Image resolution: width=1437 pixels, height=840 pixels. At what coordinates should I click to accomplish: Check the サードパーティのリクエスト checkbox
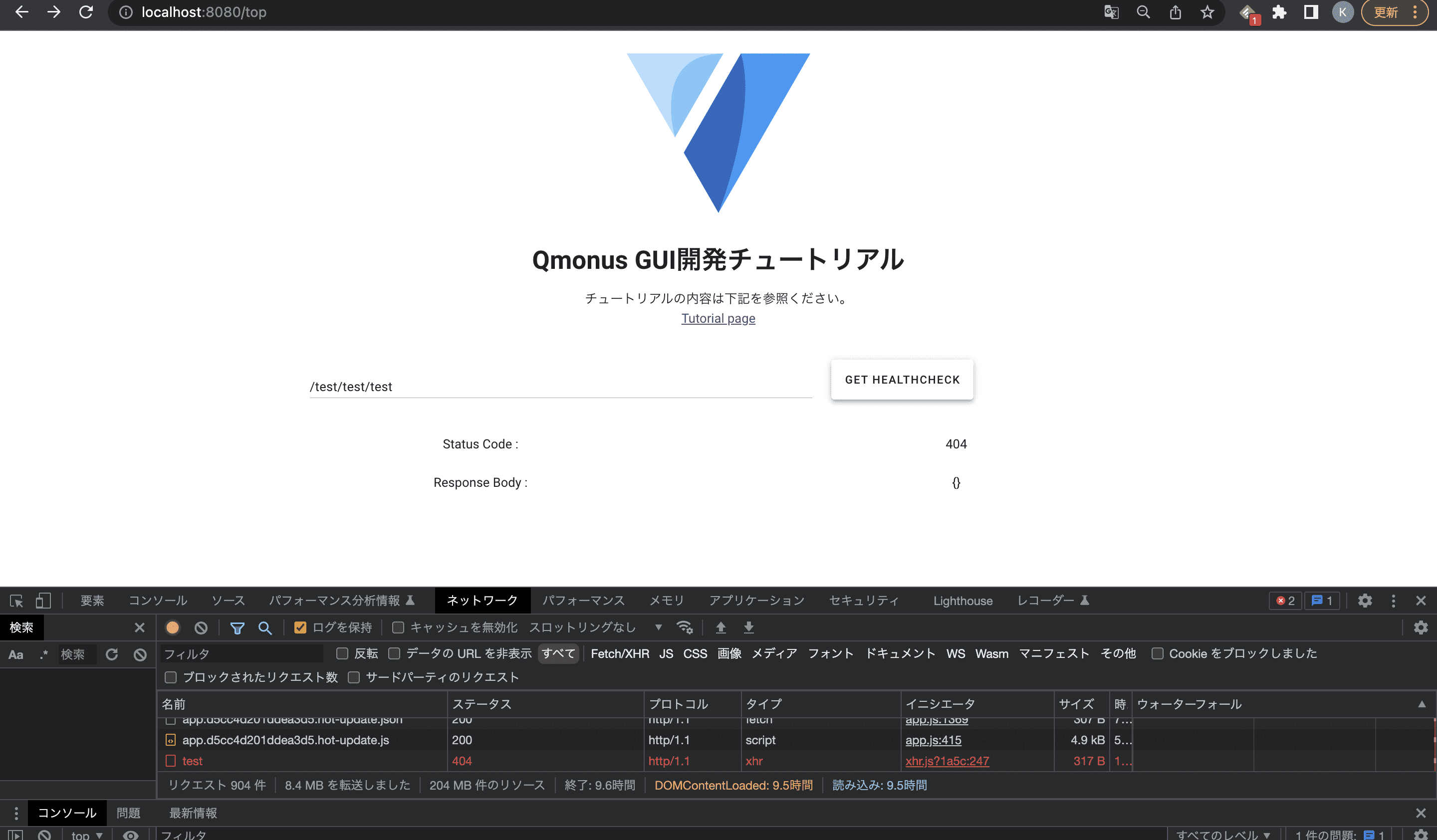click(354, 677)
